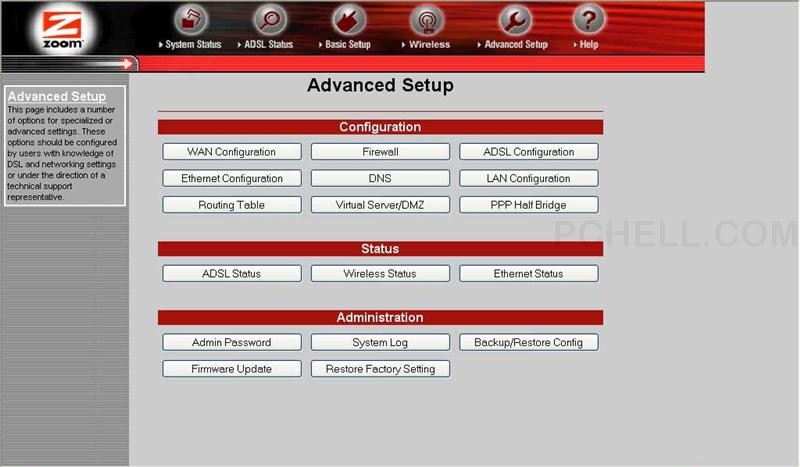
Task: Open the System Log
Action: coord(380,342)
